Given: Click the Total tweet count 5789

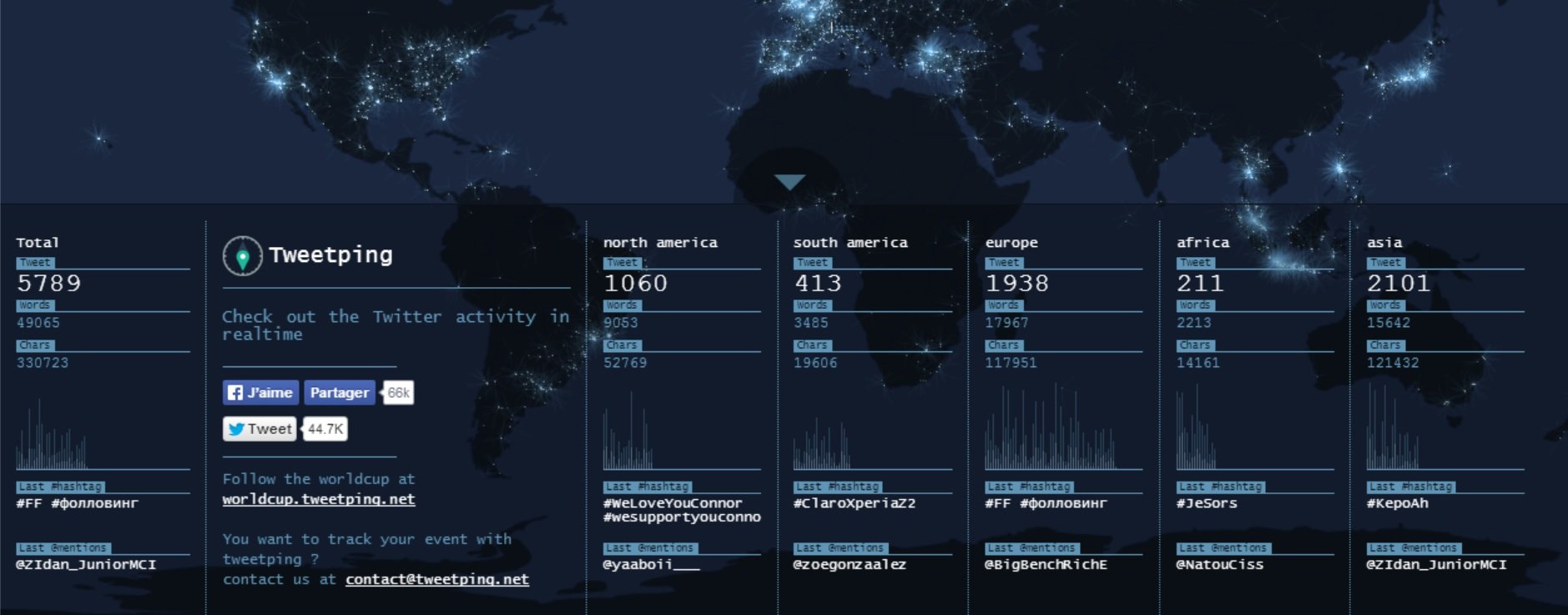Looking at the screenshot, I should click(x=49, y=284).
